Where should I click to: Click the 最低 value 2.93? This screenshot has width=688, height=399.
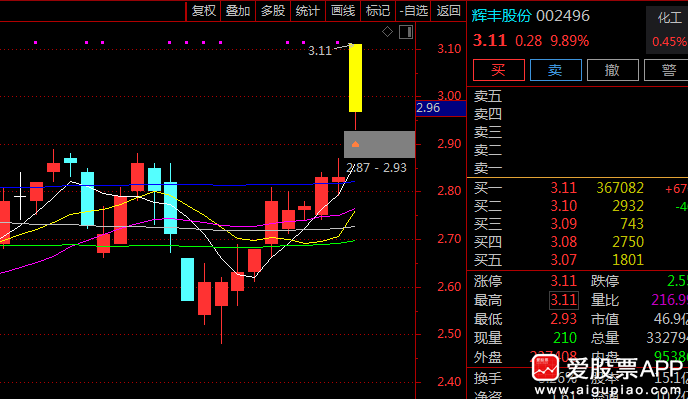[x=563, y=319]
